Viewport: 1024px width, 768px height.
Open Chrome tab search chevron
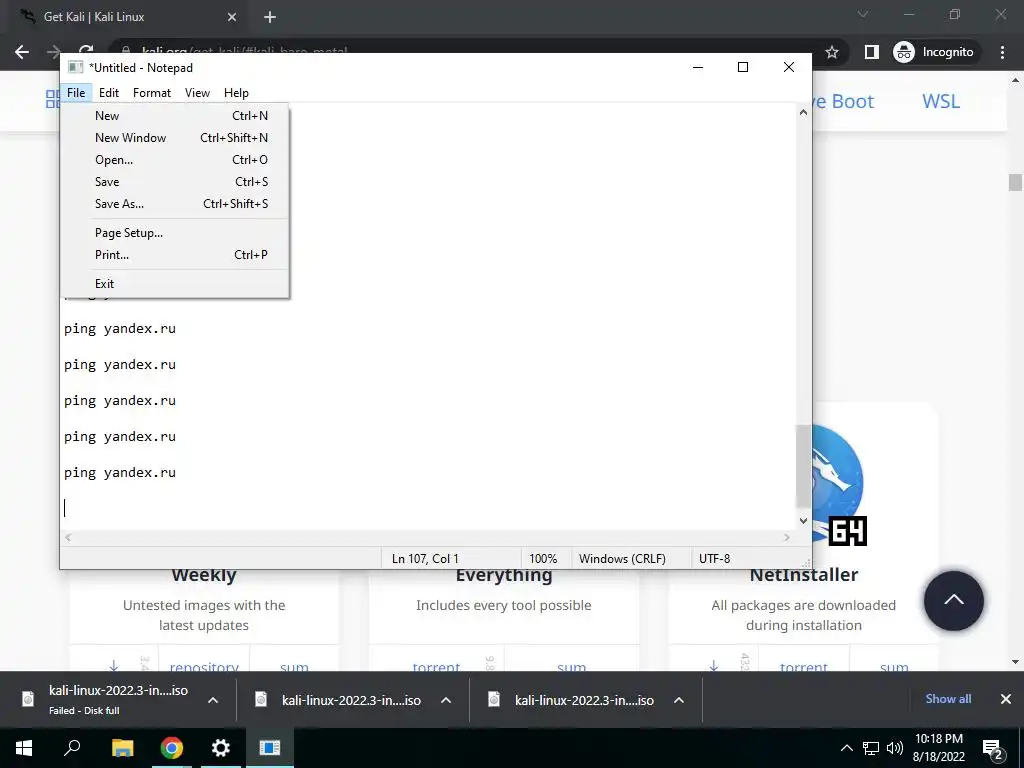(863, 14)
